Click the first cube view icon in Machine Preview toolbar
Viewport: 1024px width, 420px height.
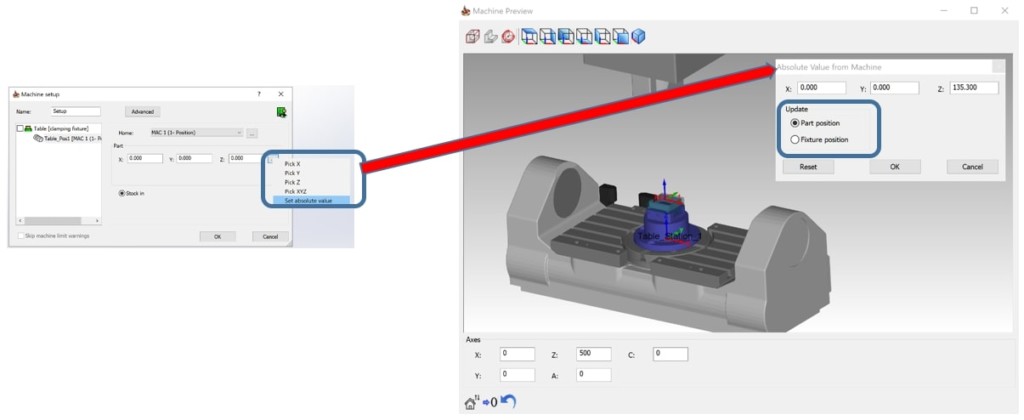473,37
